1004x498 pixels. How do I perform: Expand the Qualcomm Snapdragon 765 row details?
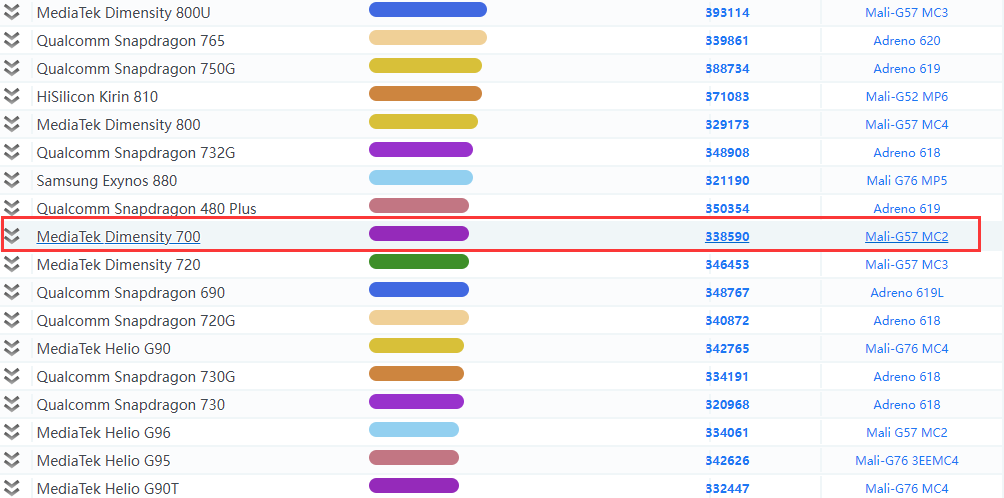[12, 41]
